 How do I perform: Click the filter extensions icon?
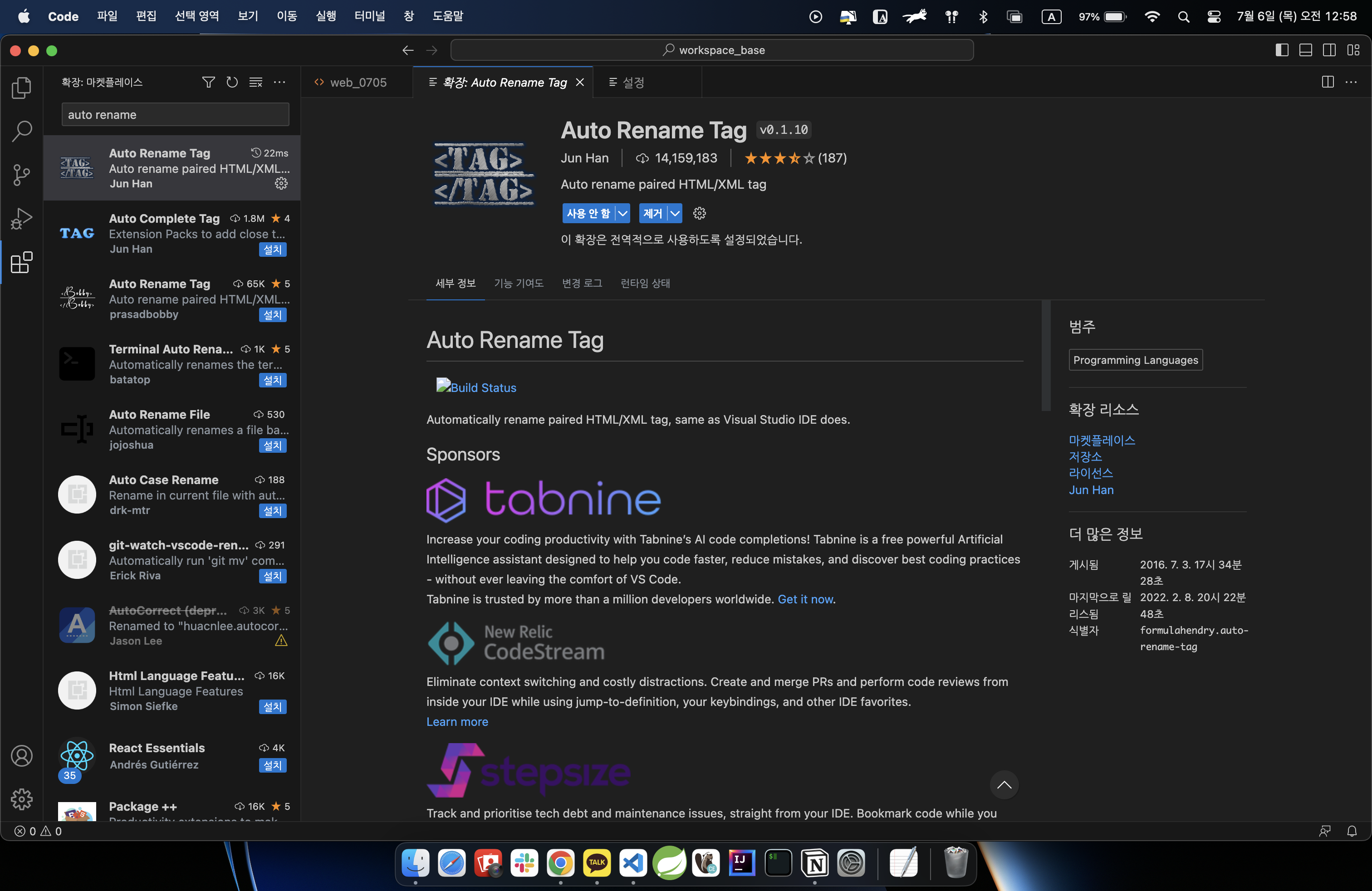(208, 83)
